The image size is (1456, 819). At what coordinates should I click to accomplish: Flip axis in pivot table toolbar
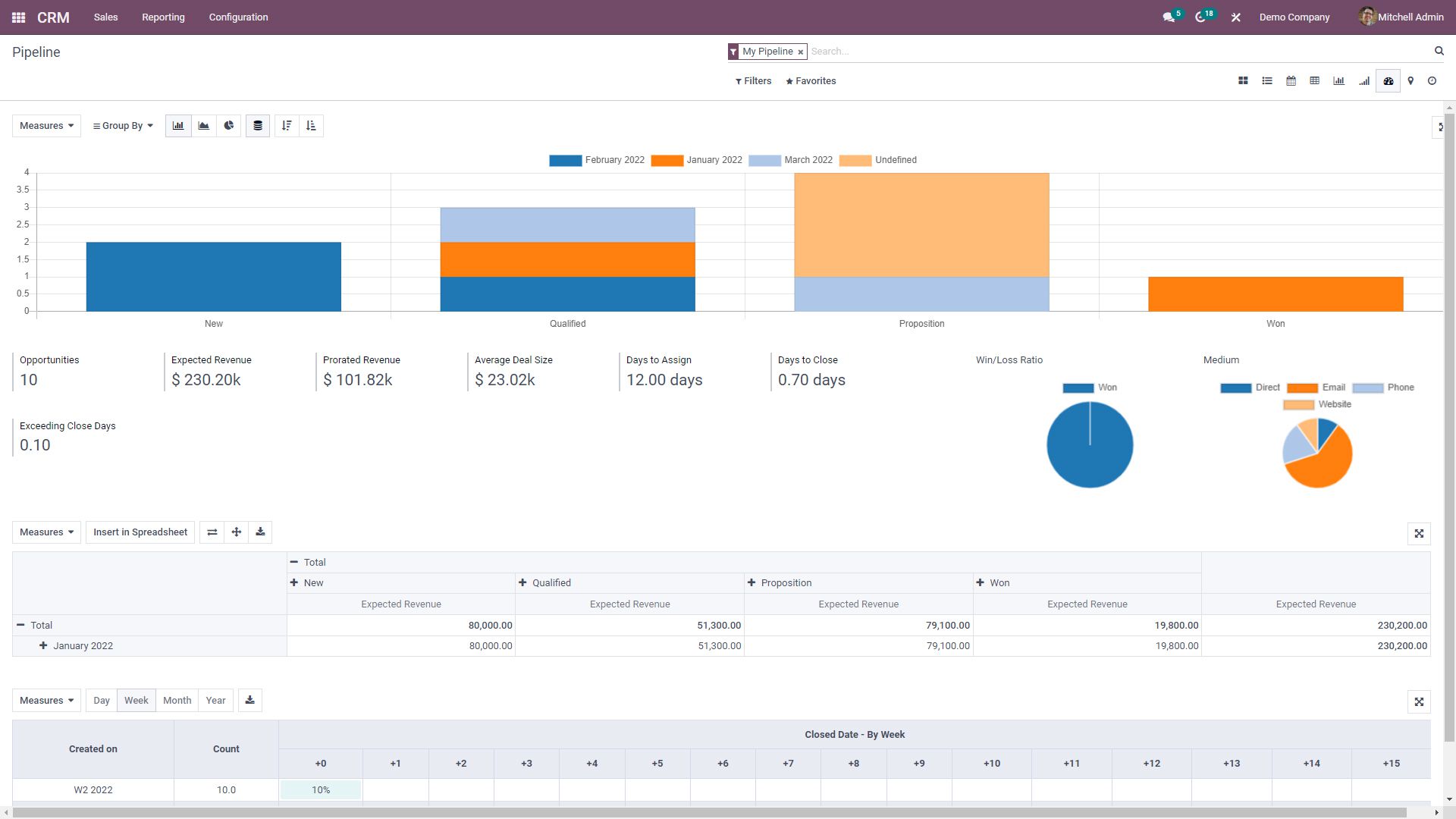[212, 532]
